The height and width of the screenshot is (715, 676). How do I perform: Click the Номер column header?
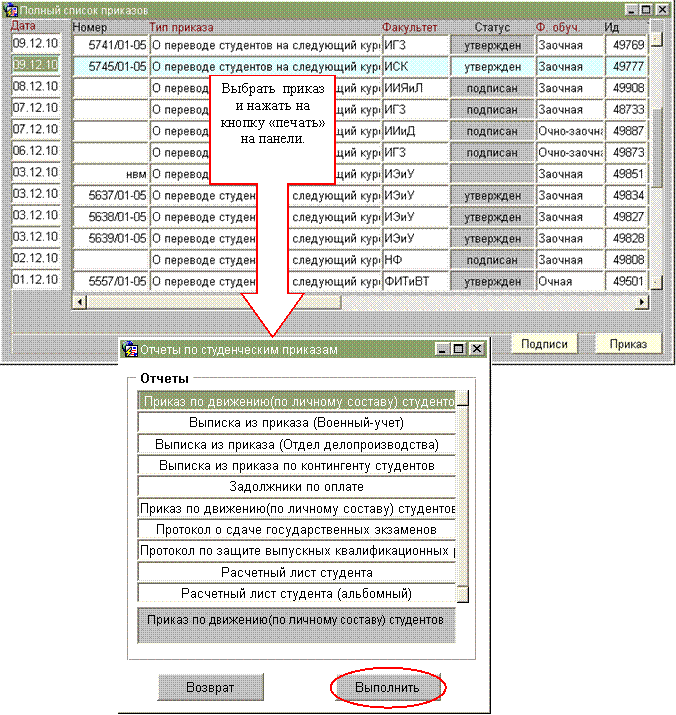90,27
